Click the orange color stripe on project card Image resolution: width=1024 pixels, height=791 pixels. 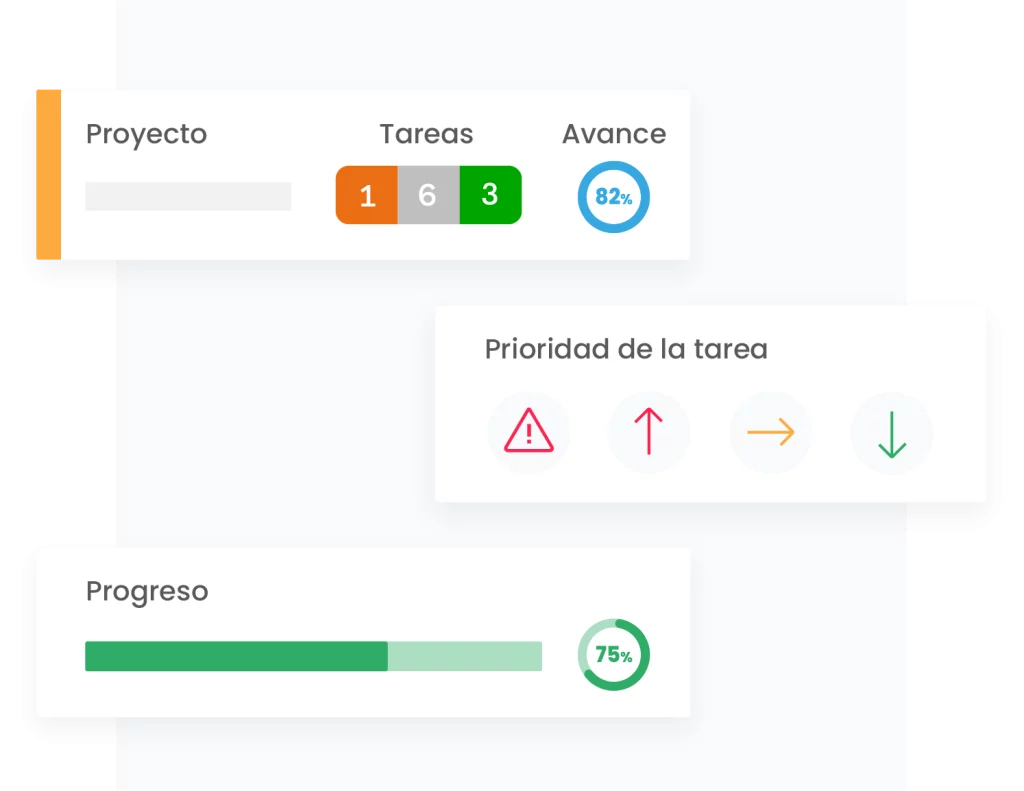pos(48,174)
